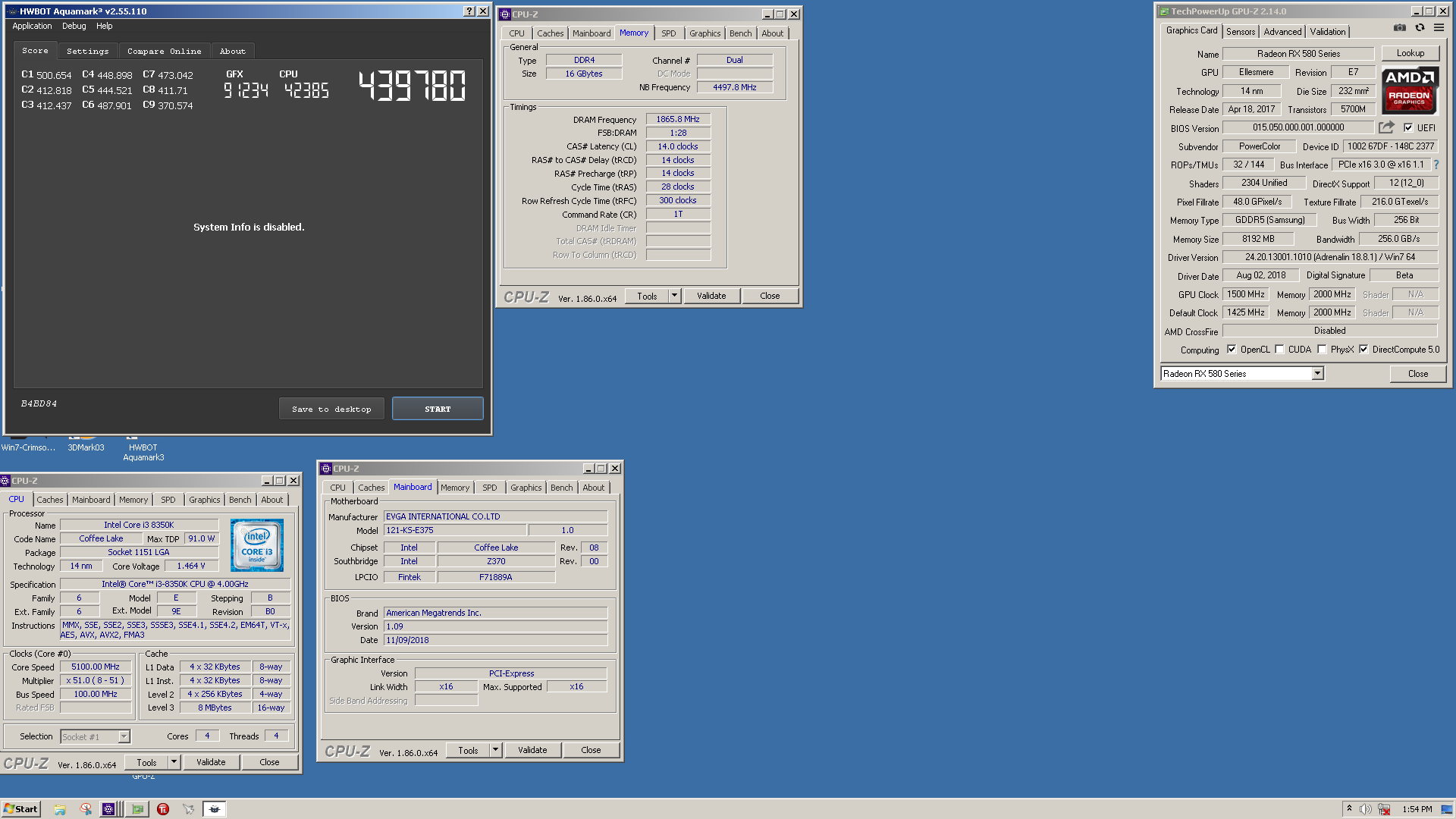Click the disconnected network tray icon
The image size is (1456, 819).
coord(1384,809)
